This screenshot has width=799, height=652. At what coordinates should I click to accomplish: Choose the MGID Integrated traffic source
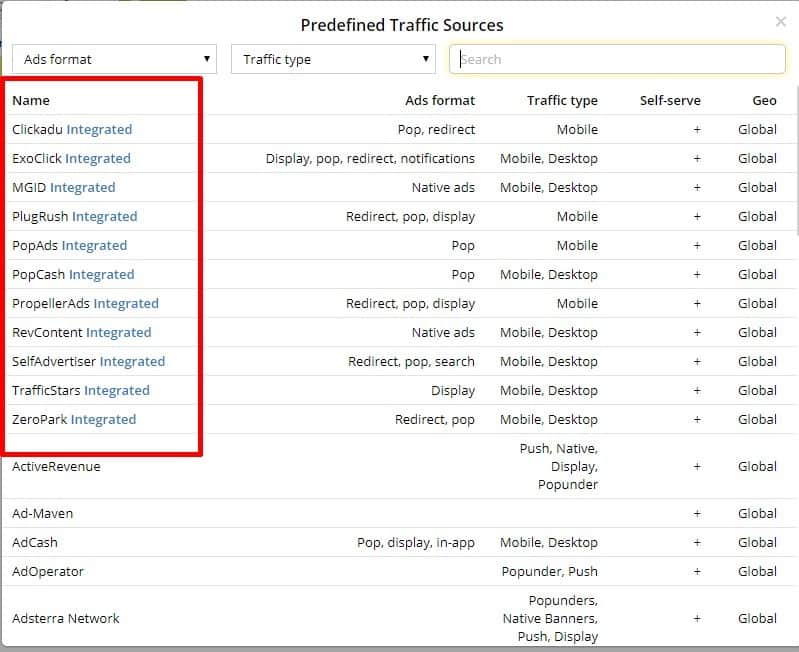[x=64, y=187]
